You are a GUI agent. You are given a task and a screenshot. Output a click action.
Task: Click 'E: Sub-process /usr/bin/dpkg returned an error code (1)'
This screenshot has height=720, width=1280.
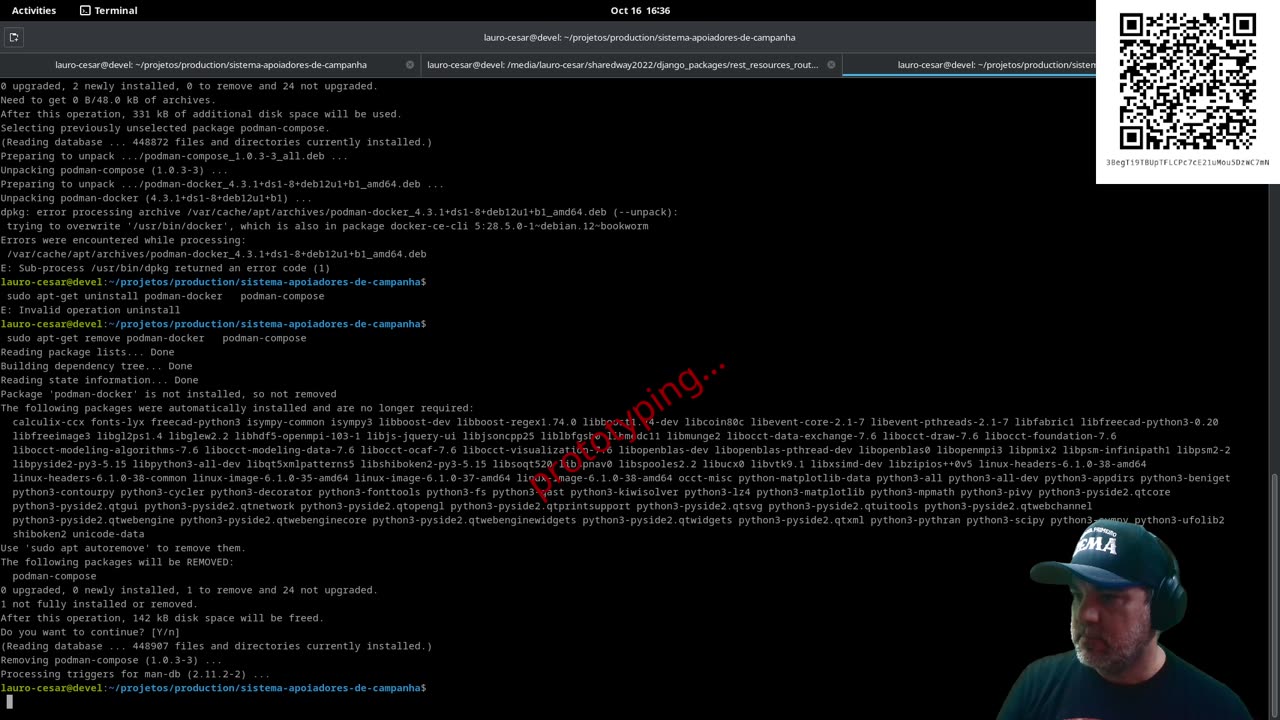[165, 268]
